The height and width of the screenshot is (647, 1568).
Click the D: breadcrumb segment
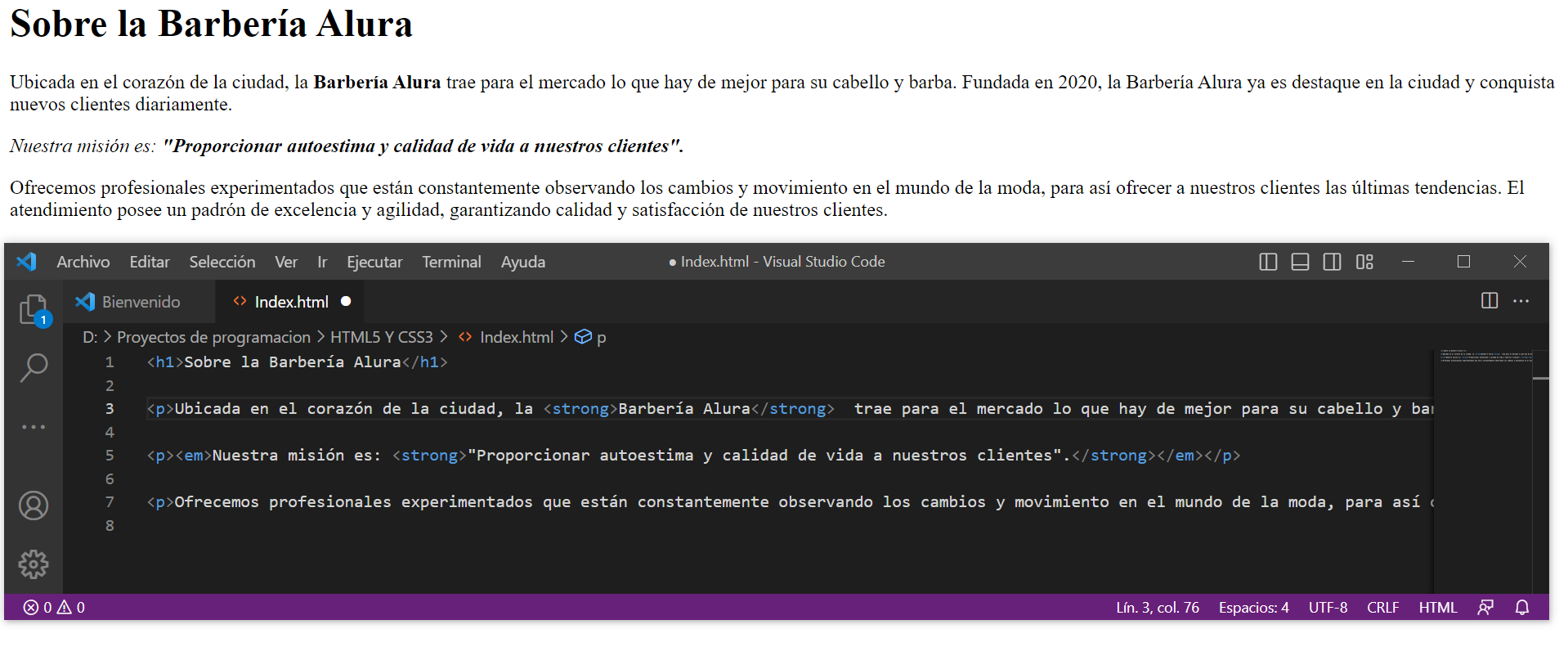tap(90, 337)
